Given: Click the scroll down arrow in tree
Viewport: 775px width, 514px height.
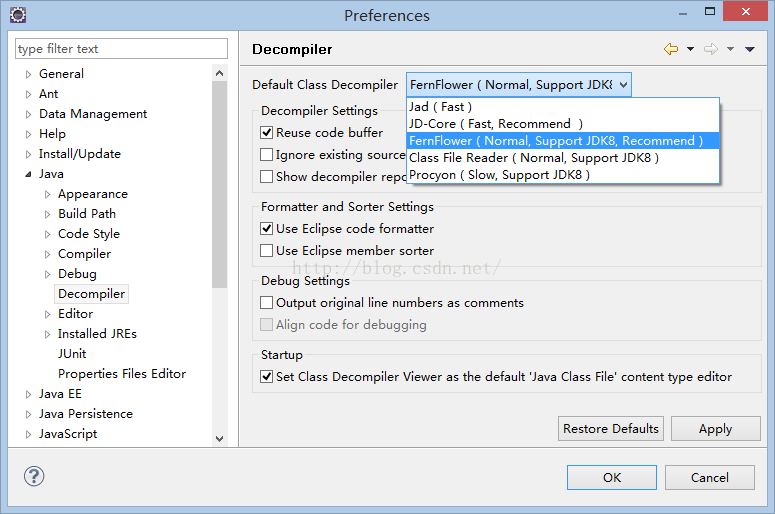Looking at the screenshot, I should [220, 438].
